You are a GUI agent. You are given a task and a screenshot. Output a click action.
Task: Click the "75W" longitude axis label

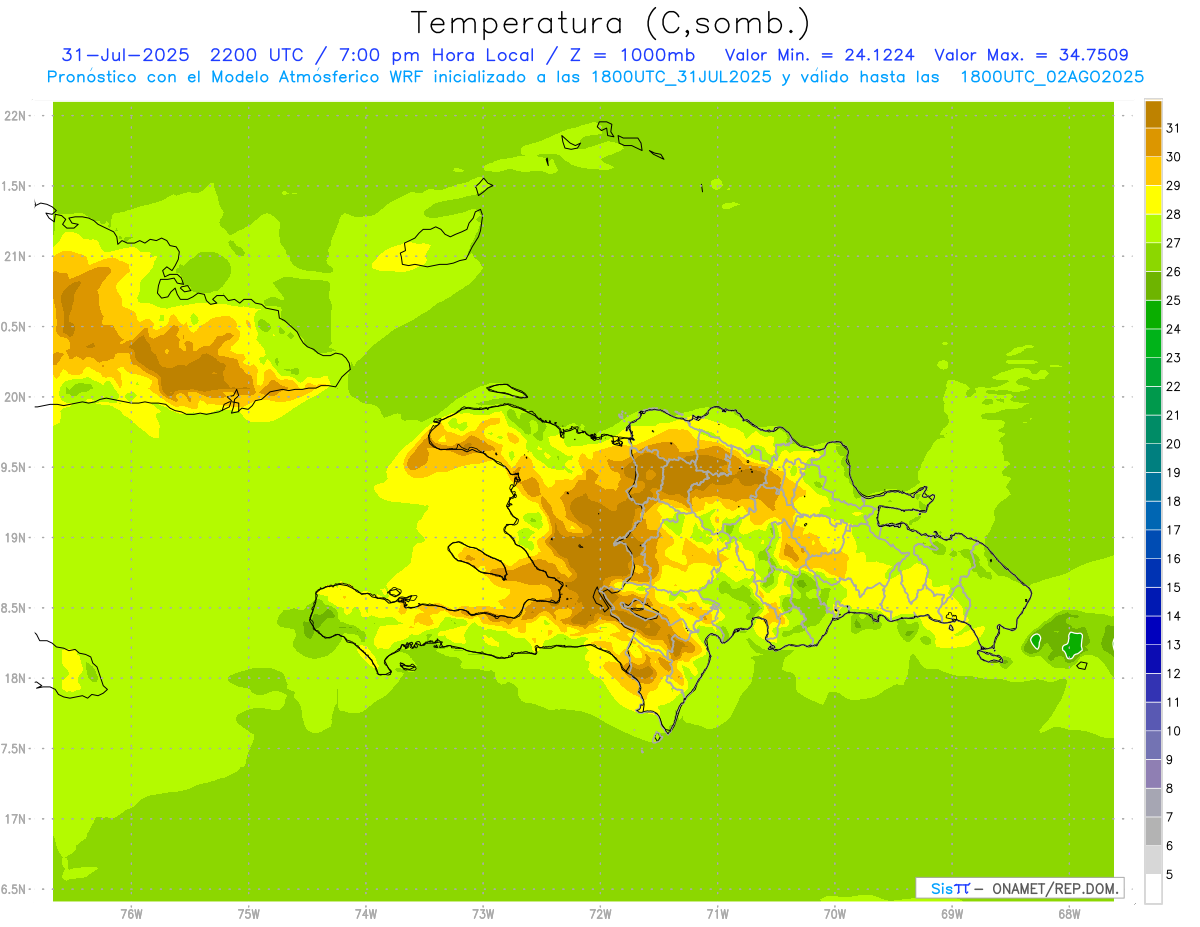249,914
